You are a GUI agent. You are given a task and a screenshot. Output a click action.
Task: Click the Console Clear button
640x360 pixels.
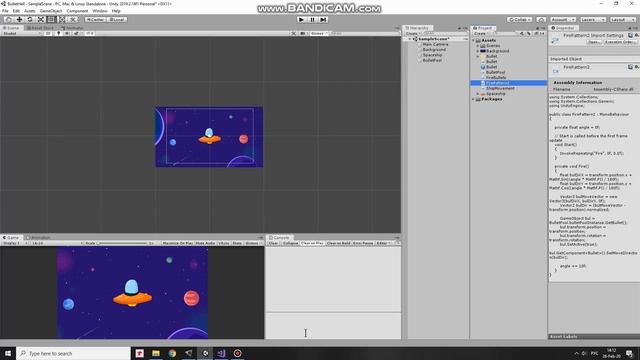coord(273,243)
